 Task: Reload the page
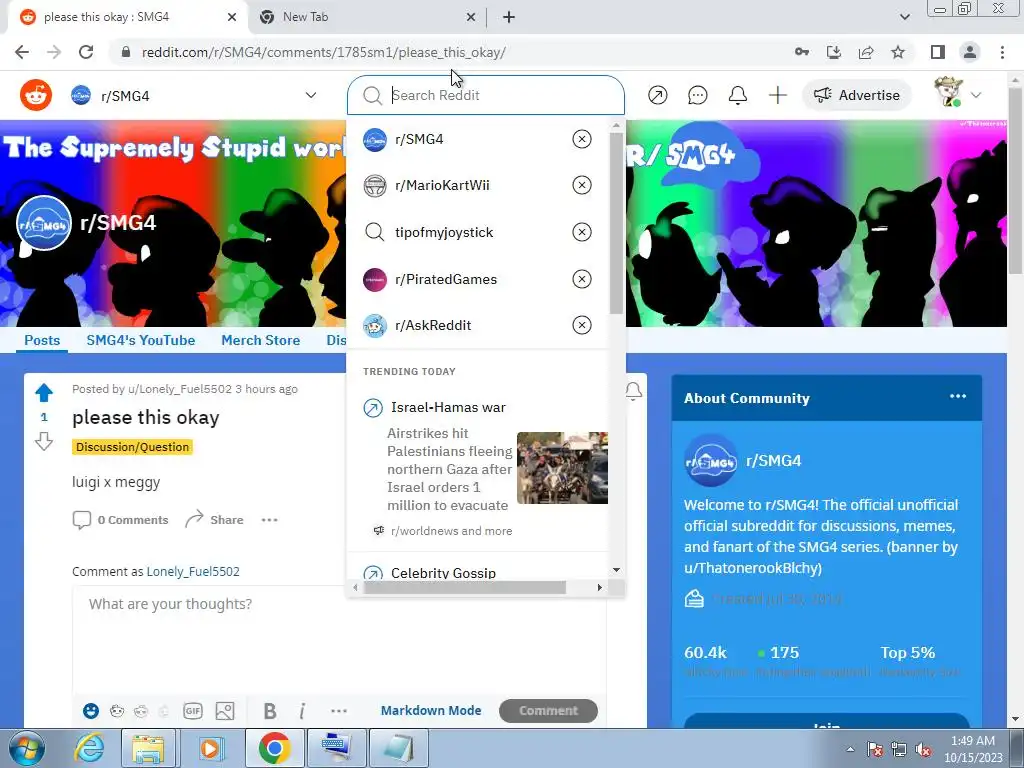pos(86,52)
